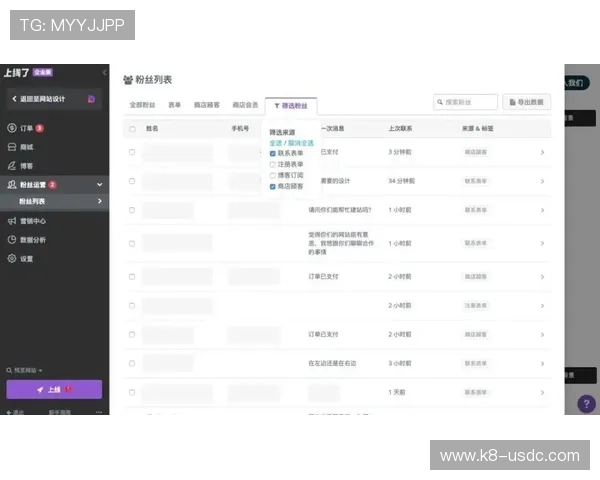This screenshot has width=600, height=480.
Task: Click the magnifier icon in the search box
Action: (440, 102)
